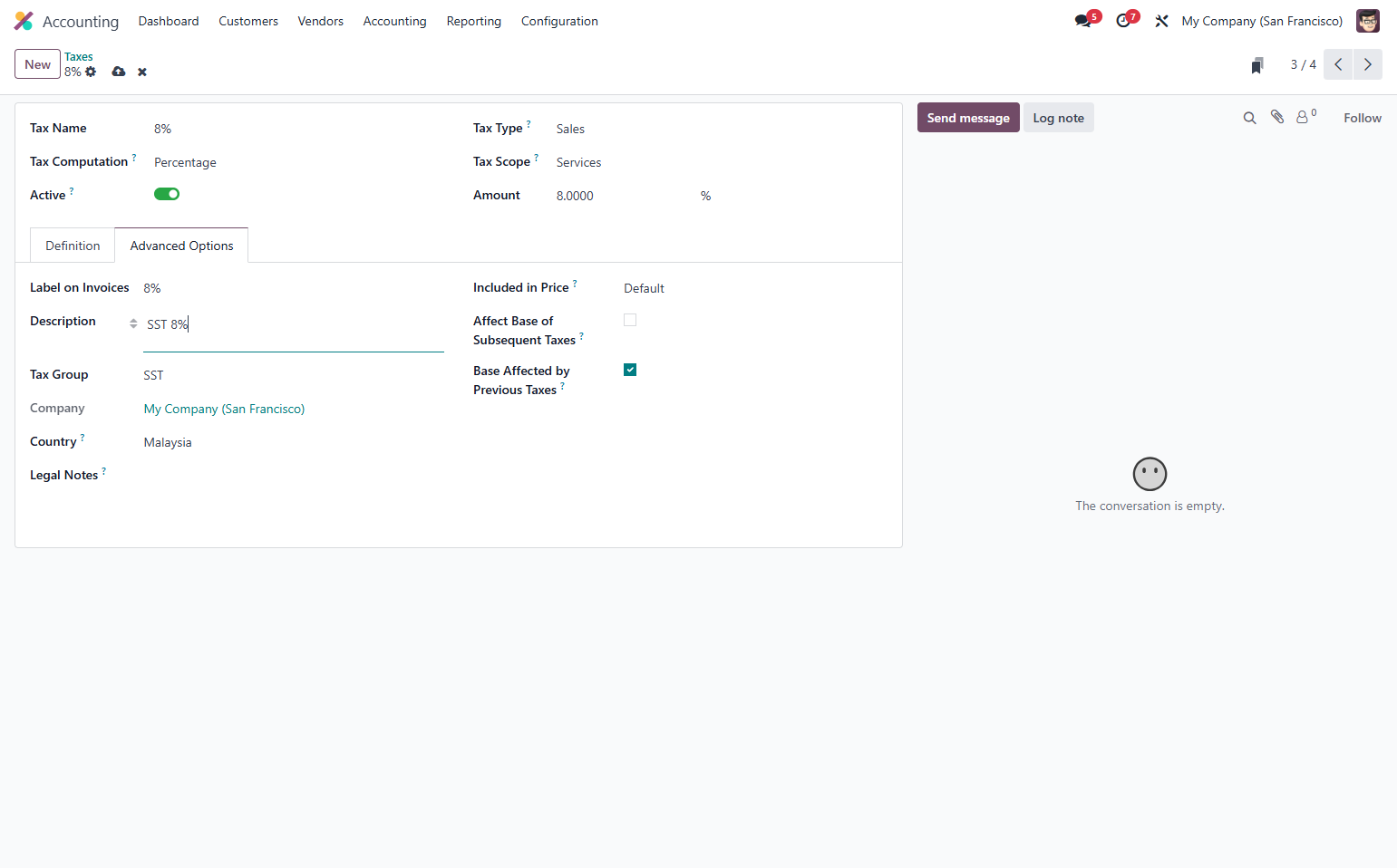Open the debug tools icon

pyautogui.click(x=1161, y=21)
